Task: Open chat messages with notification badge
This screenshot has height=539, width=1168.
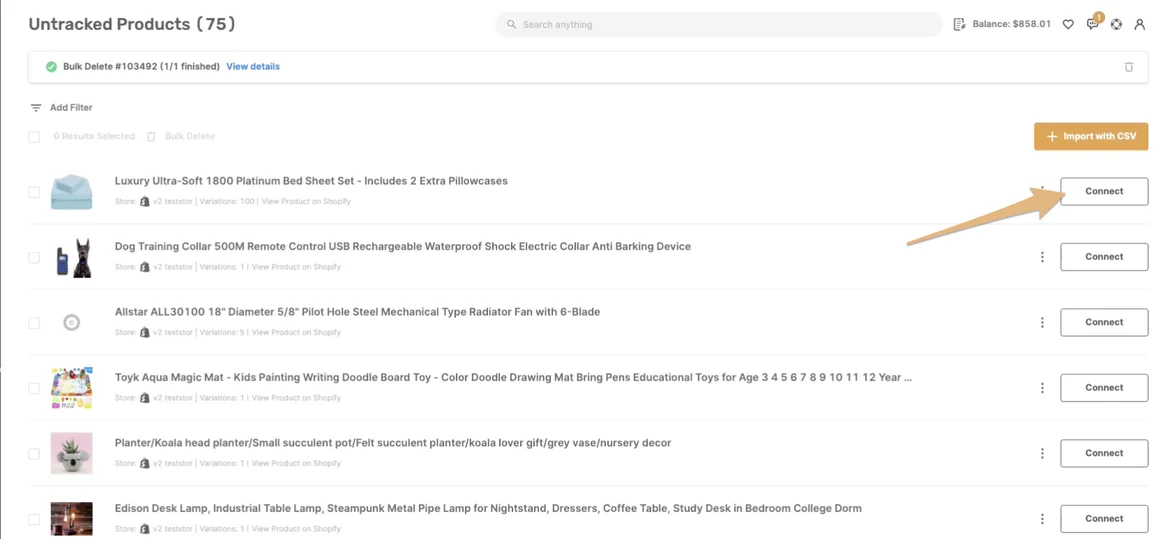Action: tap(1092, 24)
